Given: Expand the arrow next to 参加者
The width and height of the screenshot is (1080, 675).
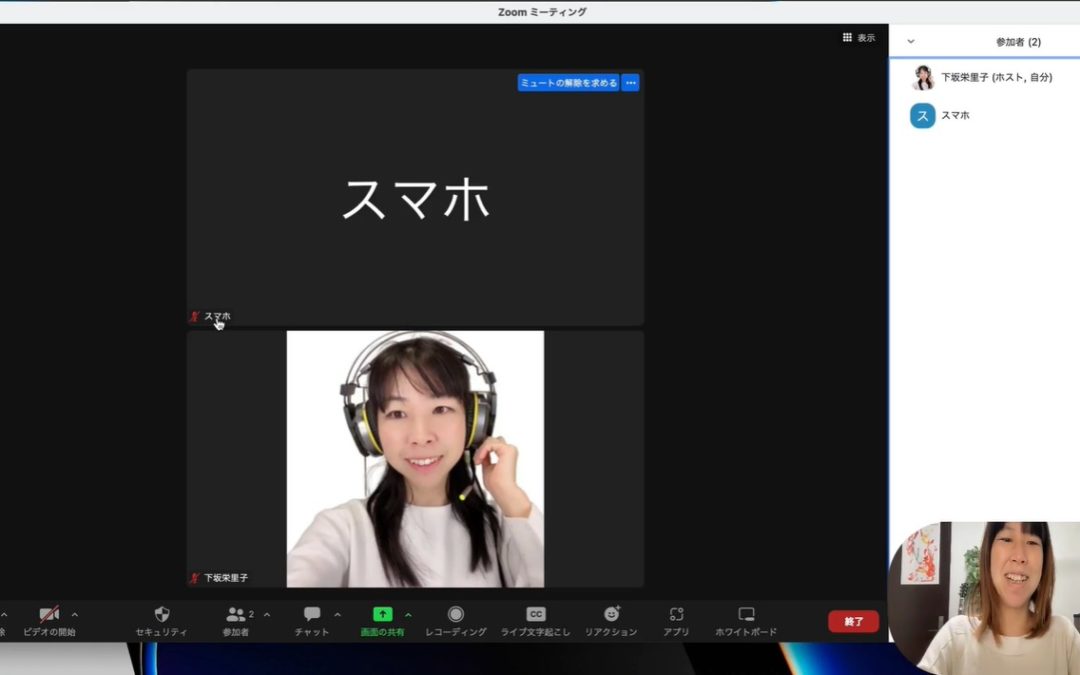Looking at the screenshot, I should (x=267, y=614).
